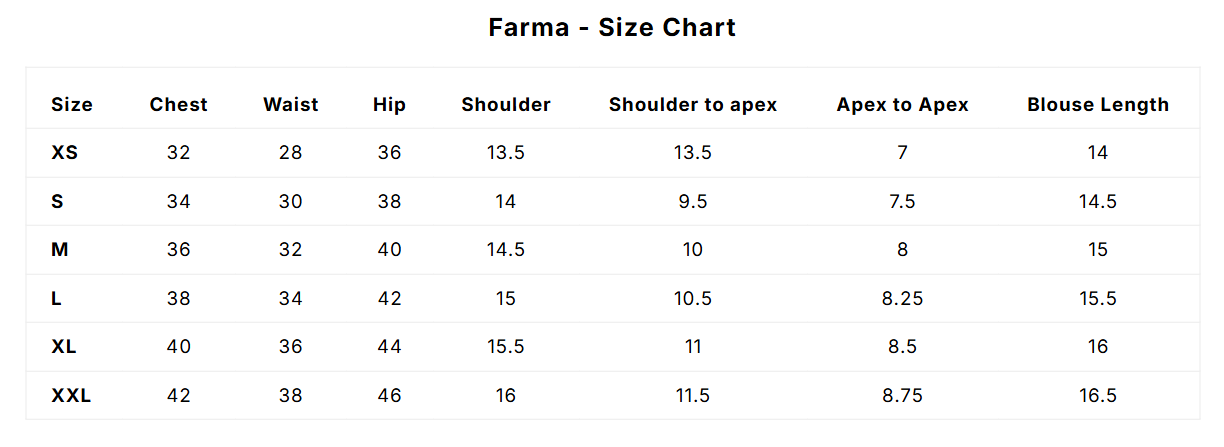The width and height of the screenshot is (1224, 447).
Task: Select the XL size row label
Action: [64, 347]
